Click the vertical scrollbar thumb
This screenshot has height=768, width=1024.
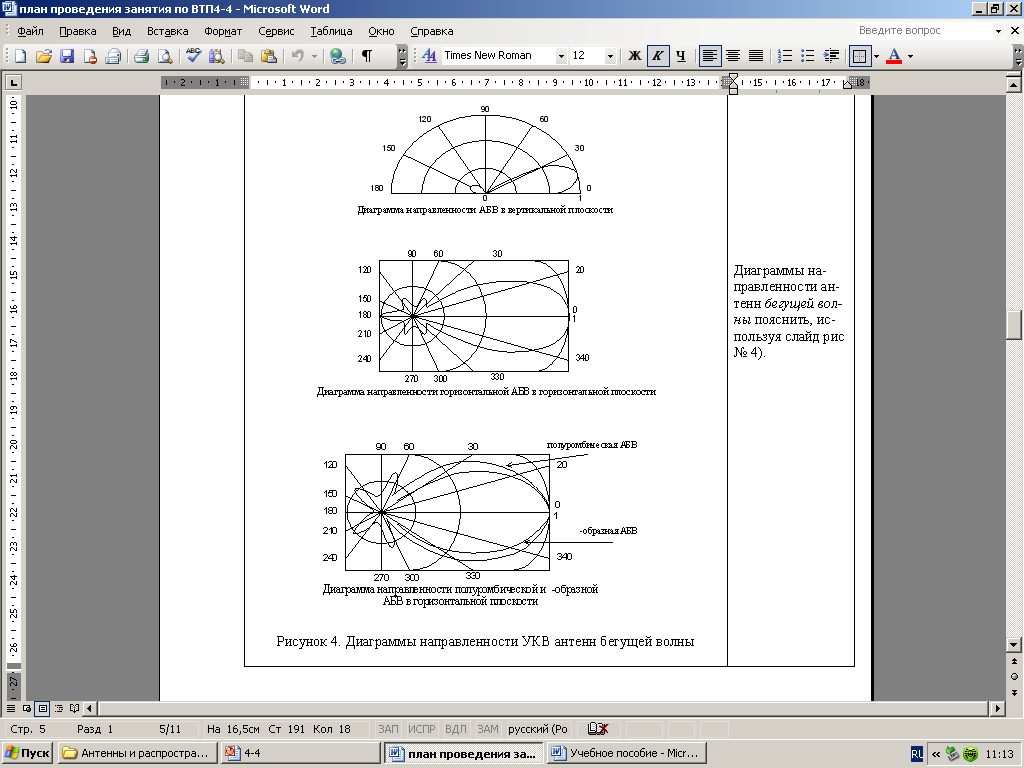[x=1014, y=325]
